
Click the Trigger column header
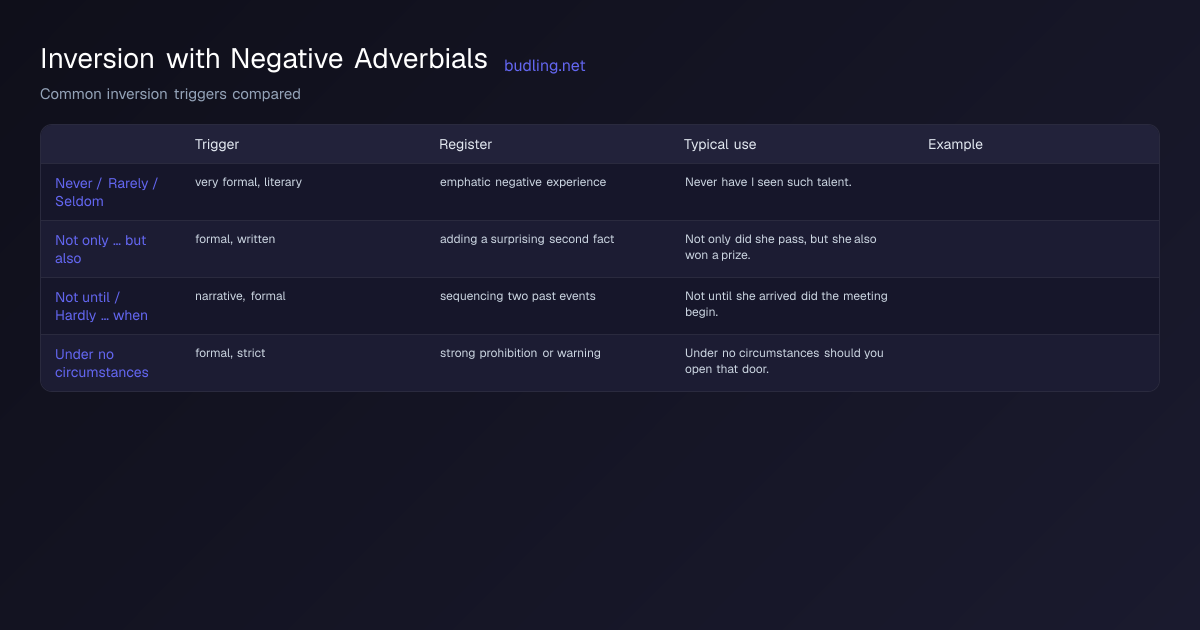(217, 144)
